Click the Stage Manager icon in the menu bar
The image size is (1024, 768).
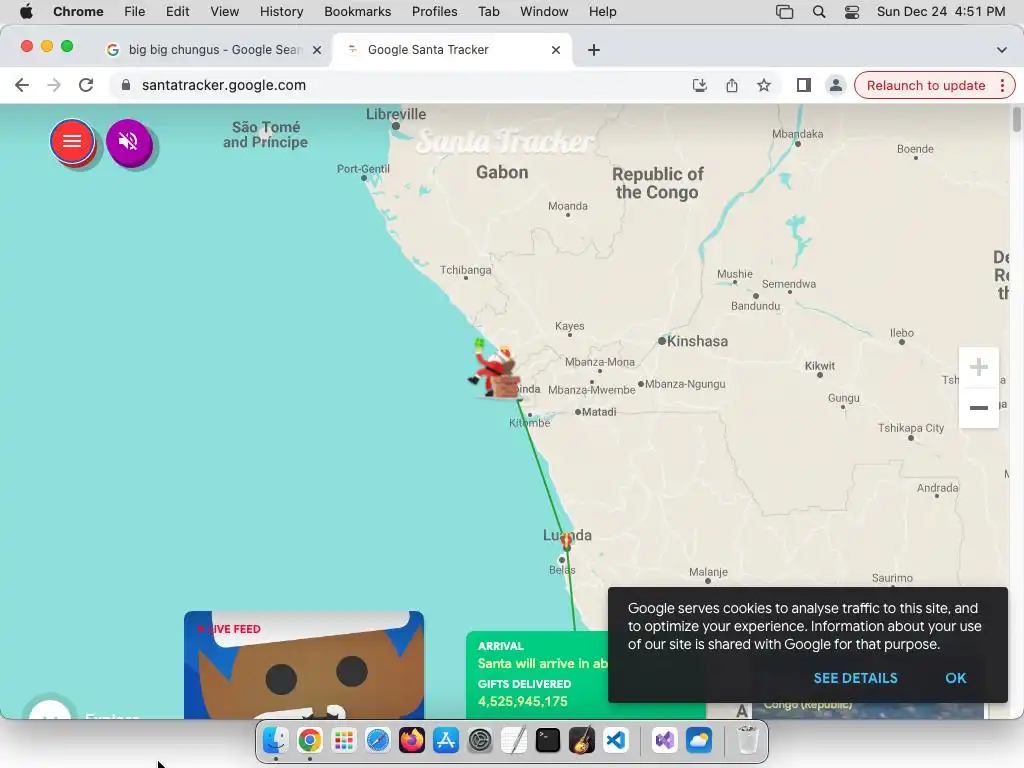coord(784,12)
